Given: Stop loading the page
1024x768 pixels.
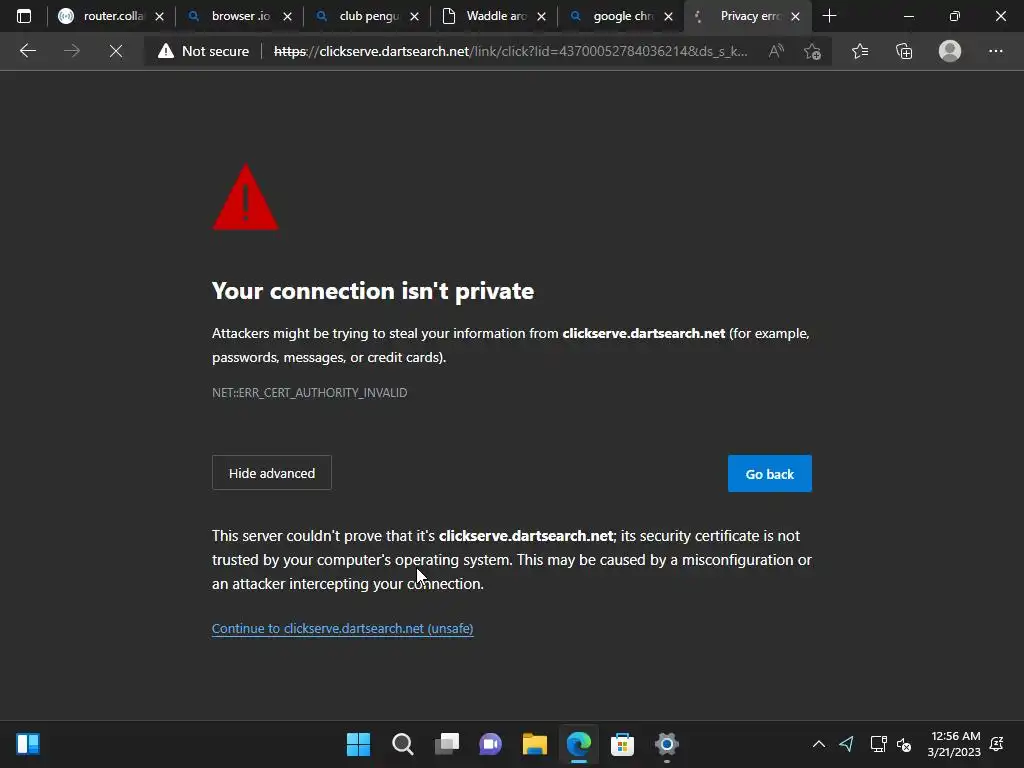Looking at the screenshot, I should (116, 51).
